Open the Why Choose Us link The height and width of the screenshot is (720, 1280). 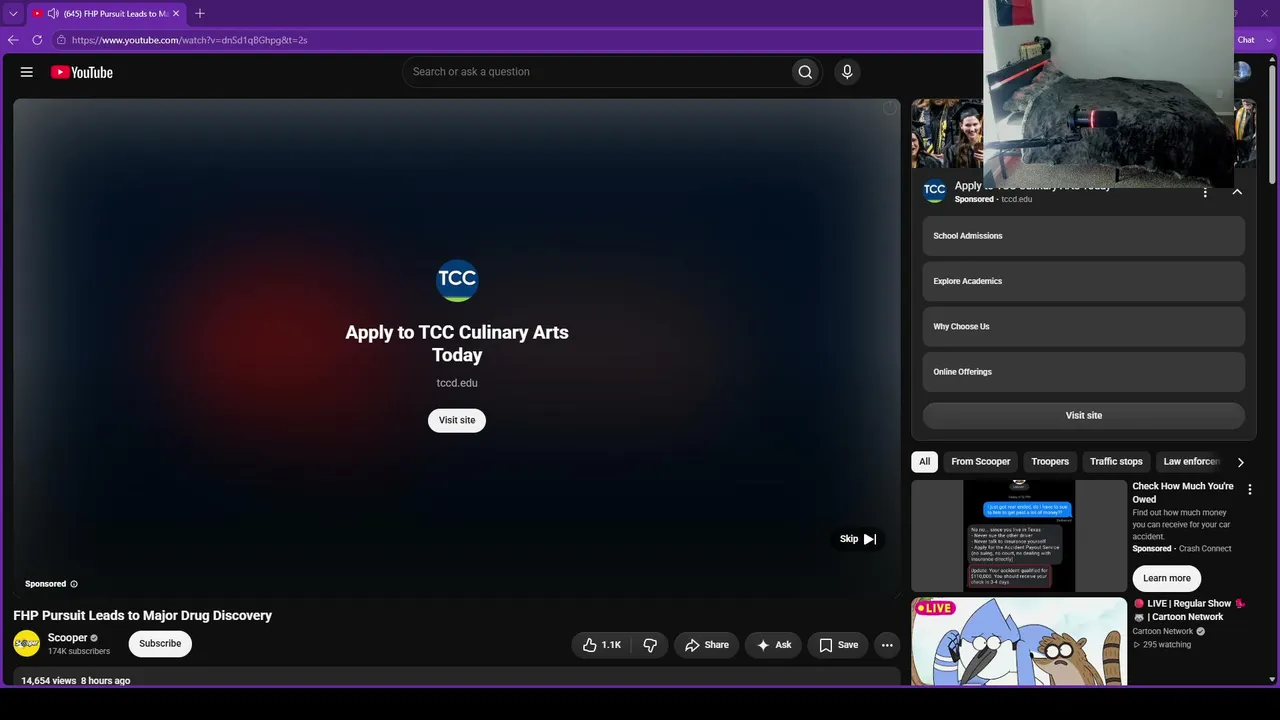click(1084, 327)
